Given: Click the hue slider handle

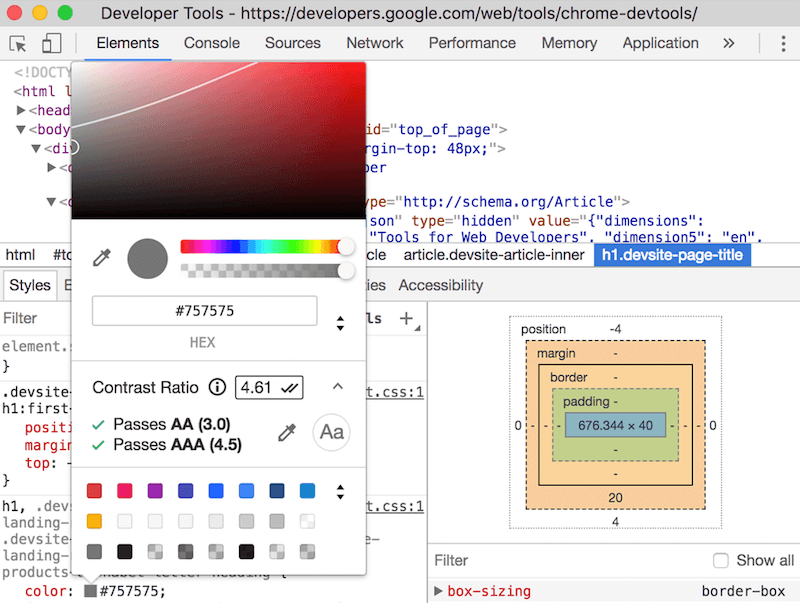Looking at the screenshot, I should point(346,246).
